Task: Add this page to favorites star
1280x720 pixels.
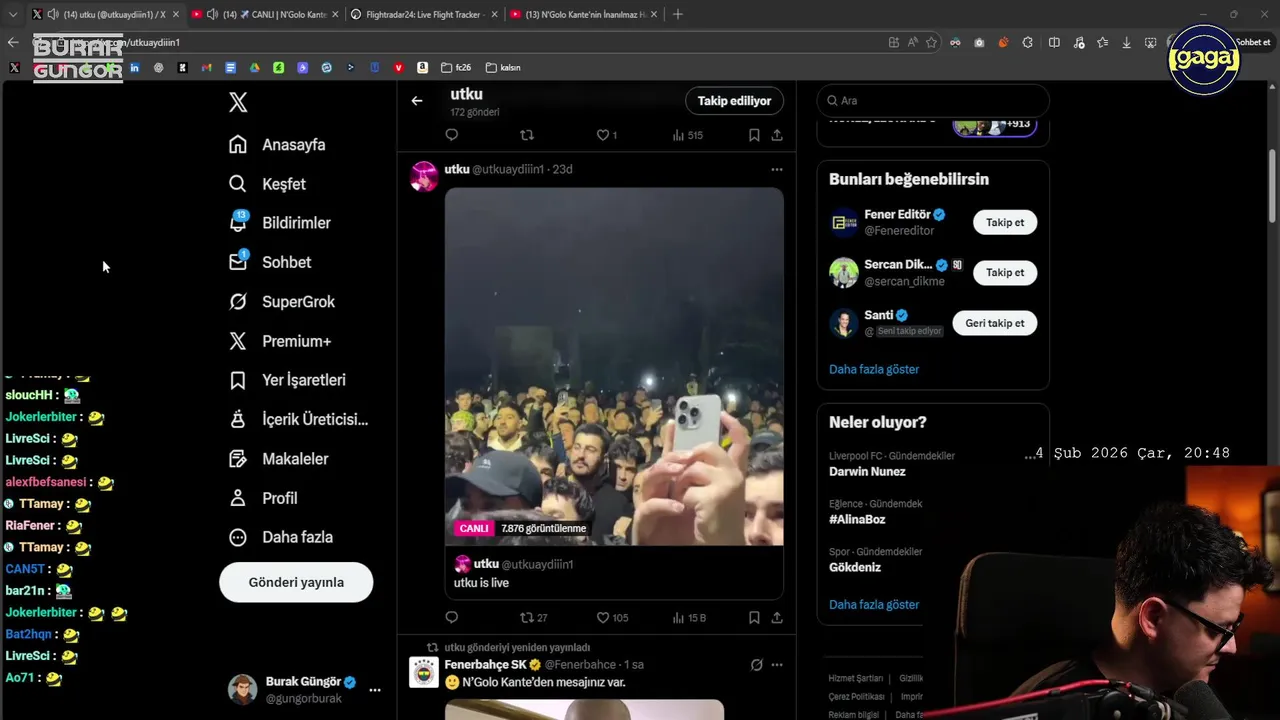Action: point(931,42)
